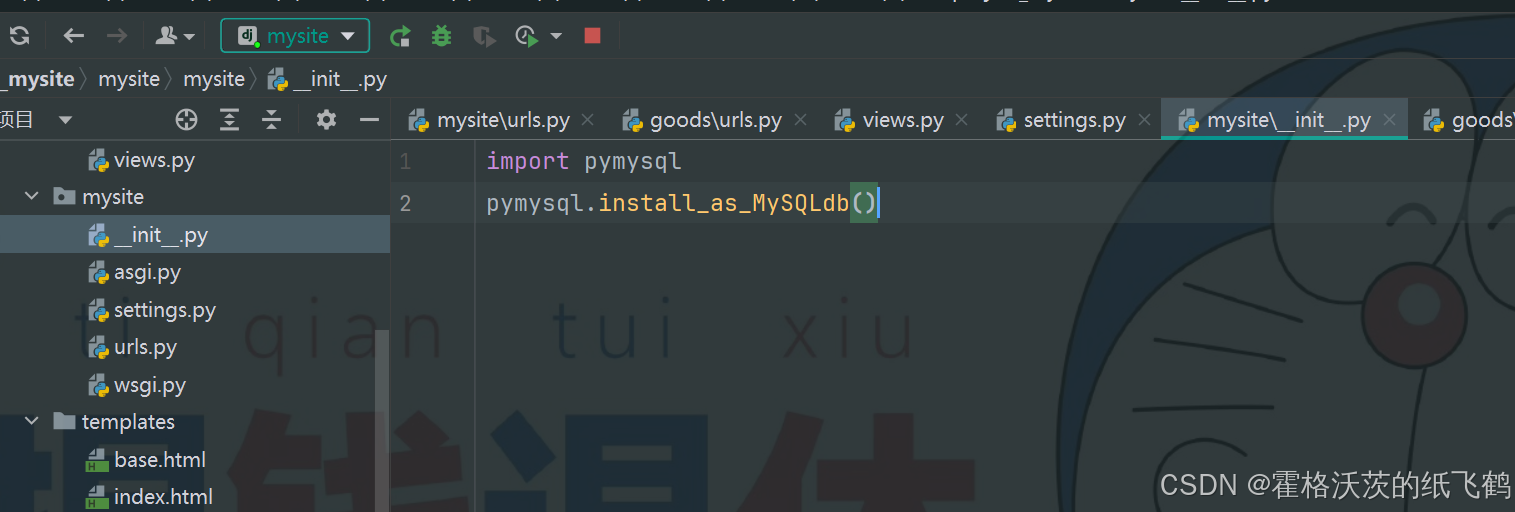Click the project tree vertical scrollbar
The image size is (1515, 512).
[382, 420]
